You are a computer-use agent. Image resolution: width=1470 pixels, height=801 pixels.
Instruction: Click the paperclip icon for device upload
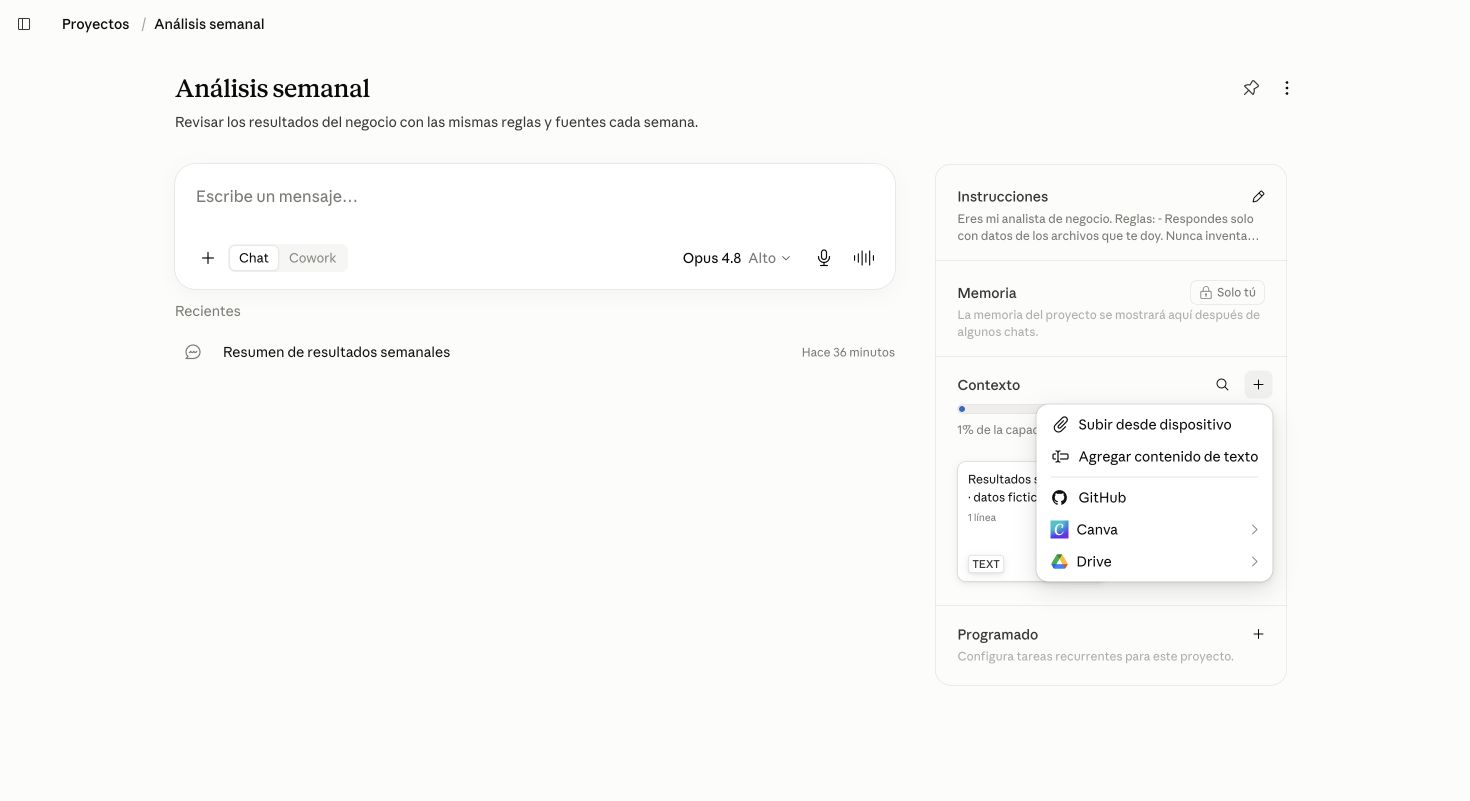pos(1061,425)
